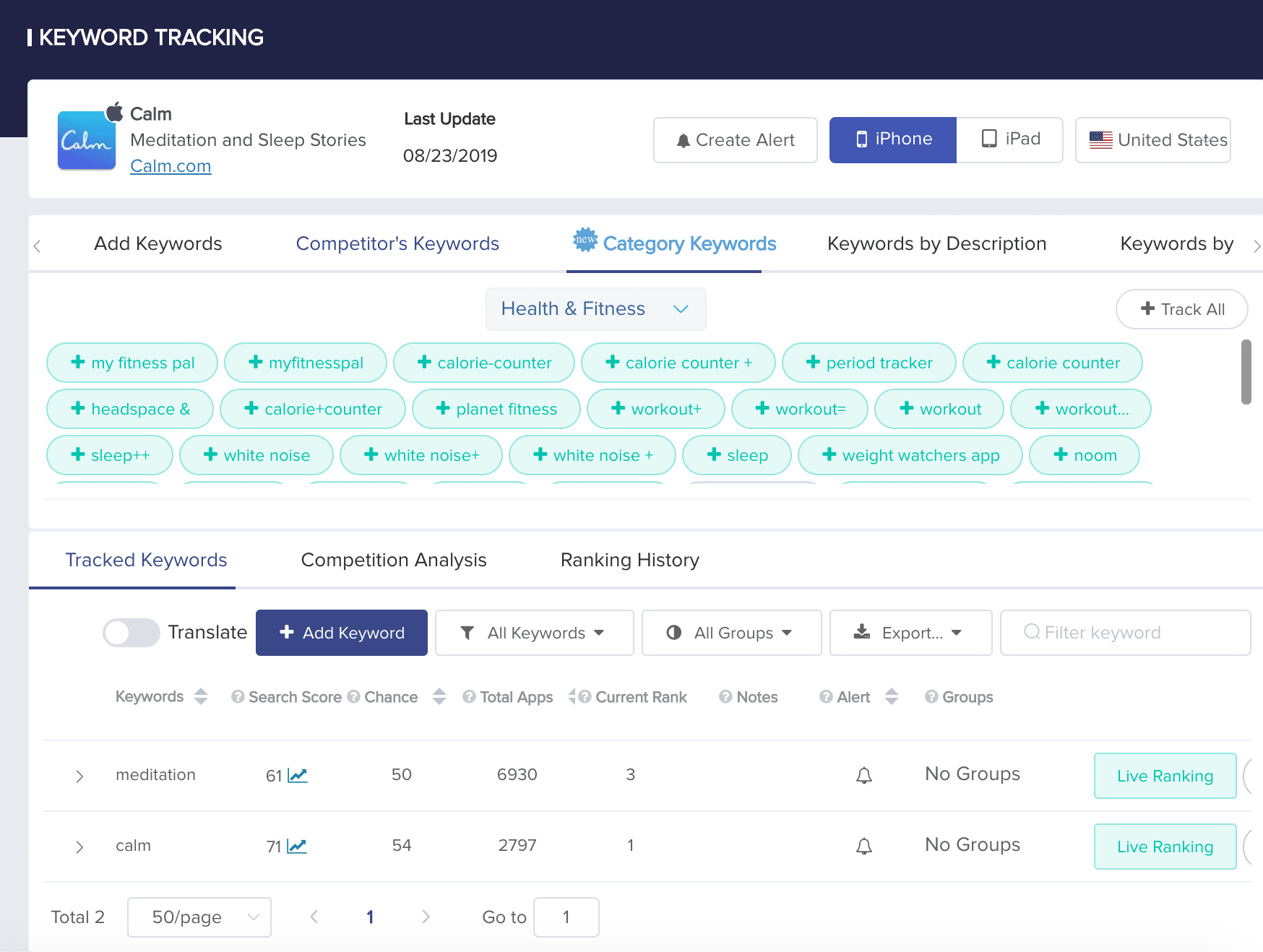1263x952 pixels.
Task: Add the 'calorie-counter' keyword
Action: (x=484, y=363)
